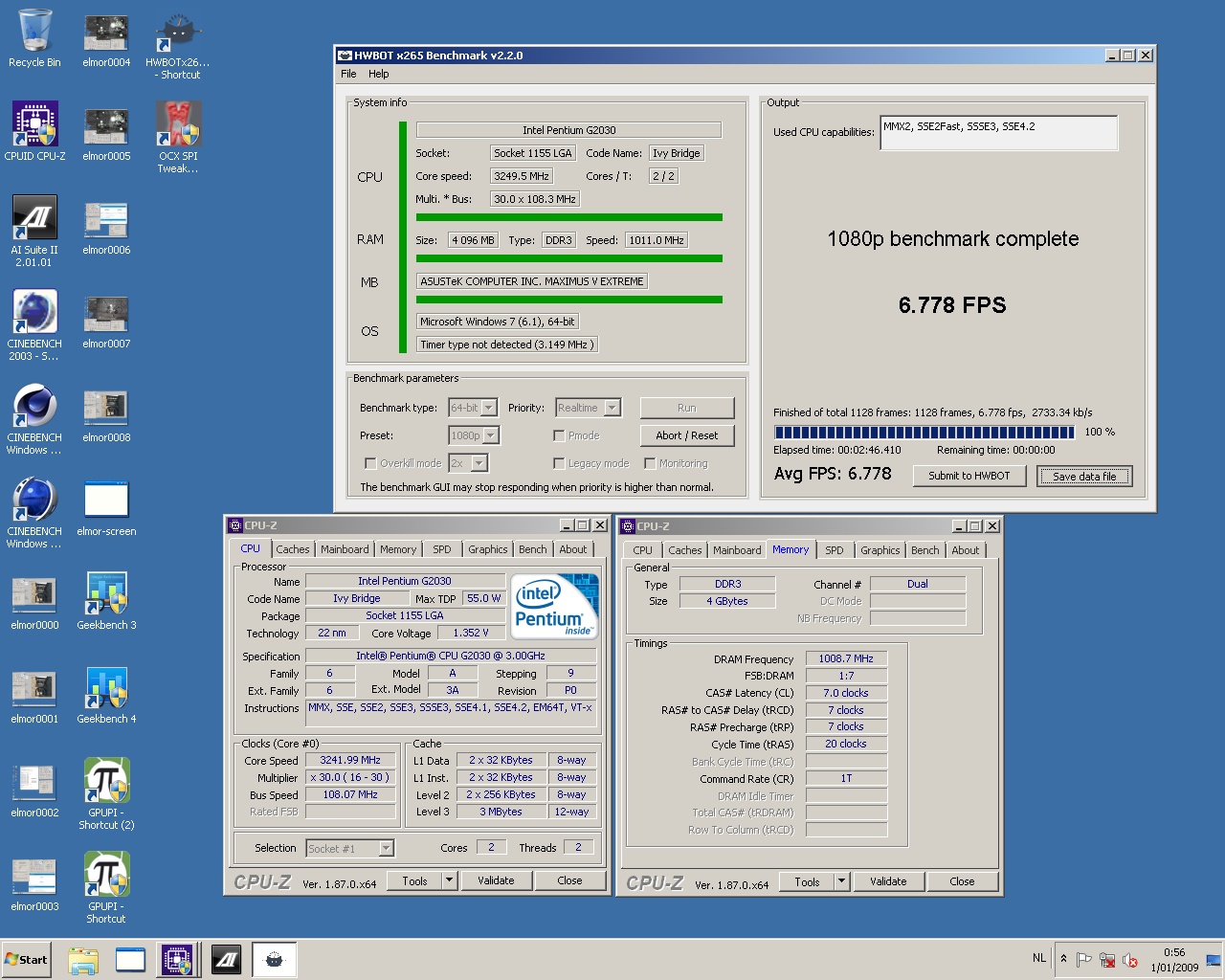The height and width of the screenshot is (980, 1225).
Task: Switch to Graphics tab in right CPU-Z window
Action: pyautogui.click(x=880, y=550)
